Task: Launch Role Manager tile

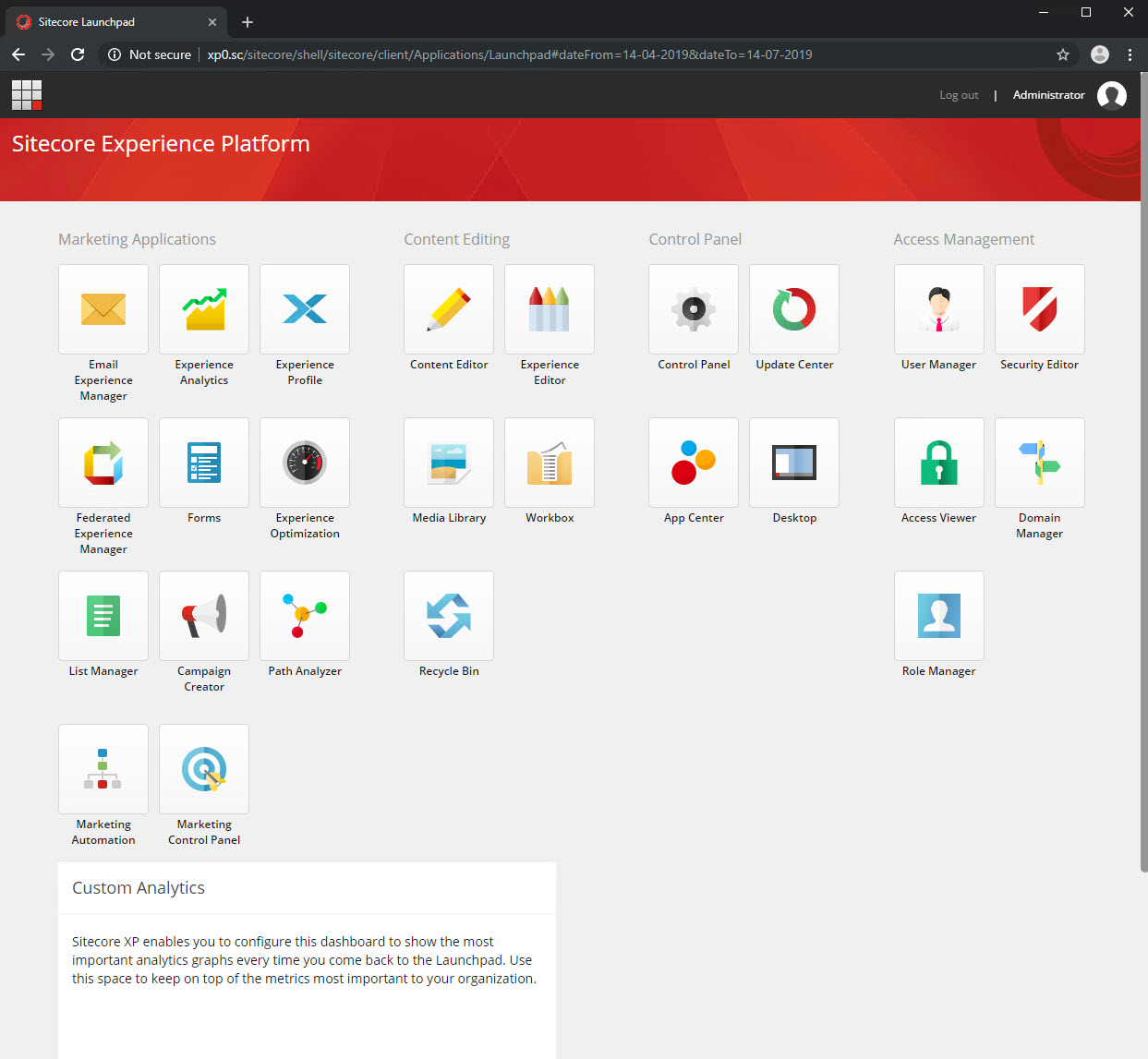Action: point(939,616)
